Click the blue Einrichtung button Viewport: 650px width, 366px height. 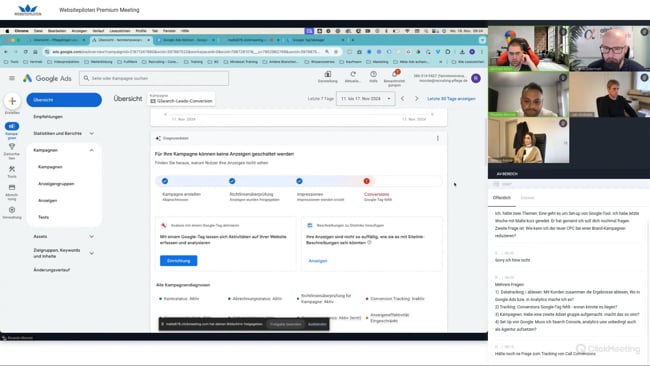(x=179, y=261)
